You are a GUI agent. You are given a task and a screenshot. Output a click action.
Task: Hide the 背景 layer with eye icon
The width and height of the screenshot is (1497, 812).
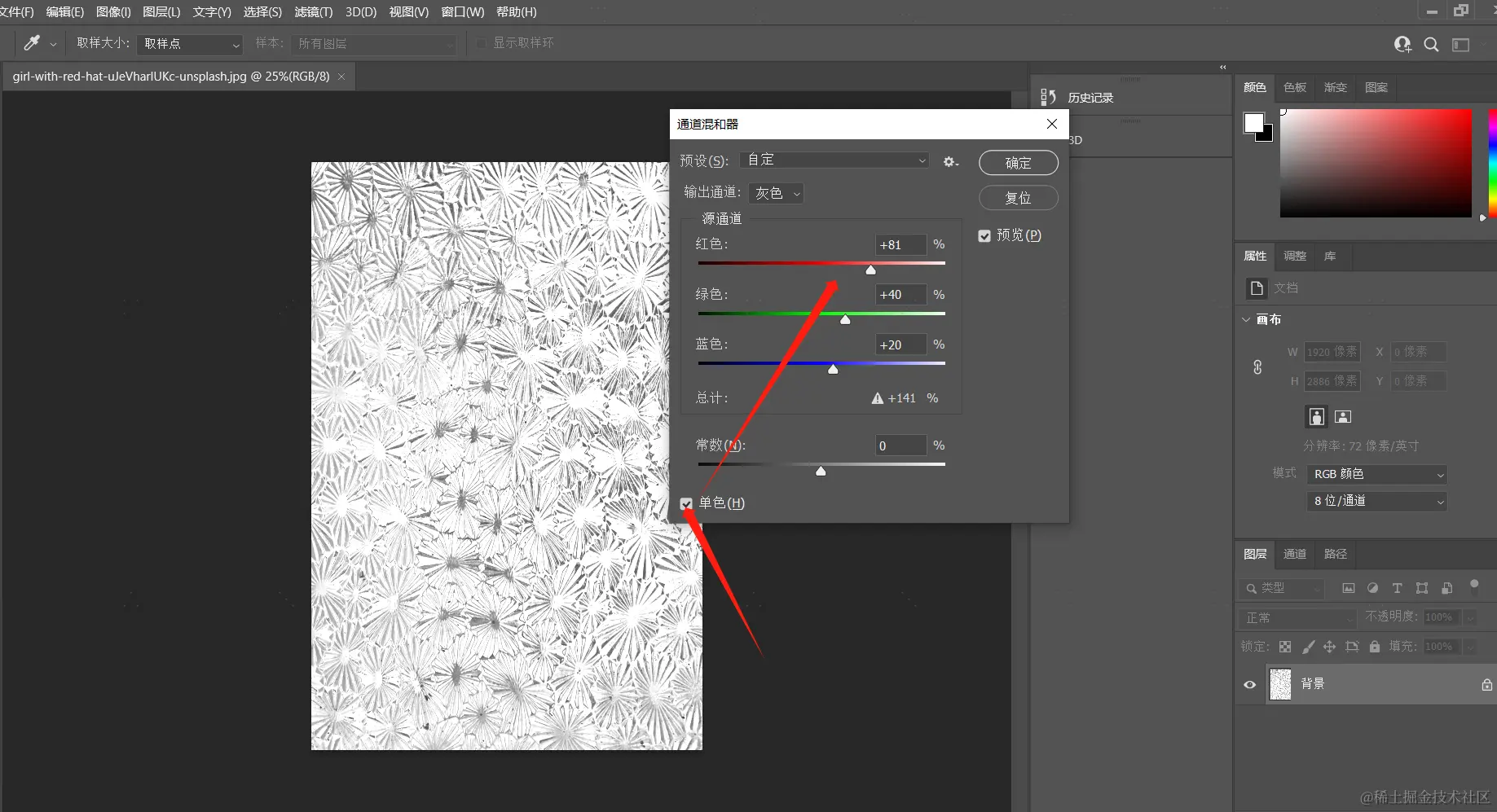pyautogui.click(x=1249, y=685)
